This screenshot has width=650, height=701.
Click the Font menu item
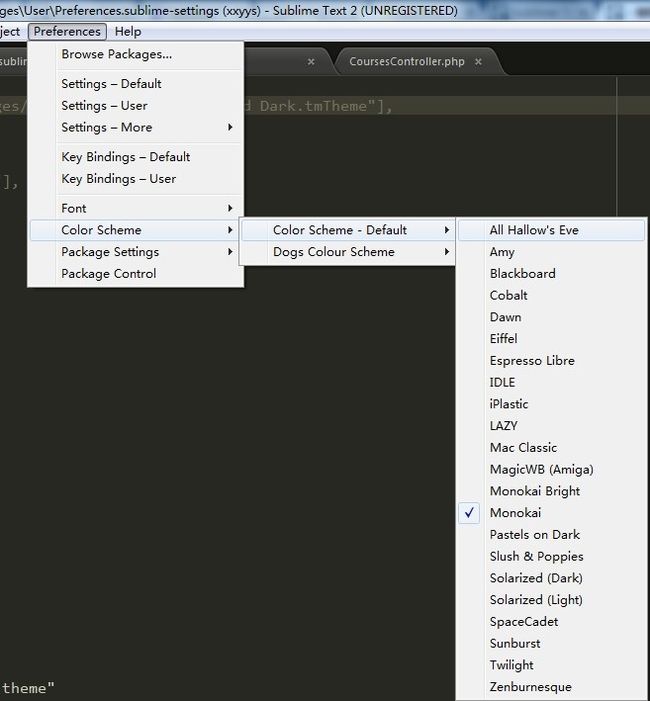pos(136,208)
